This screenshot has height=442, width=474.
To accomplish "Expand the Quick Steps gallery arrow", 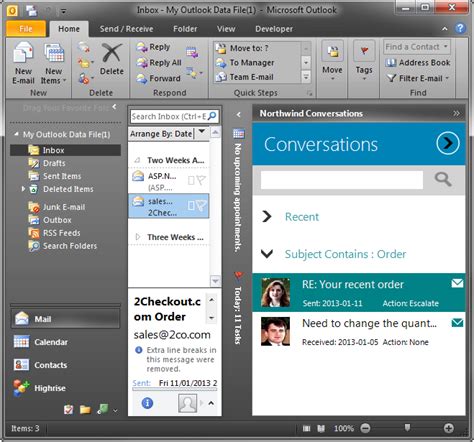I will (x=306, y=77).
